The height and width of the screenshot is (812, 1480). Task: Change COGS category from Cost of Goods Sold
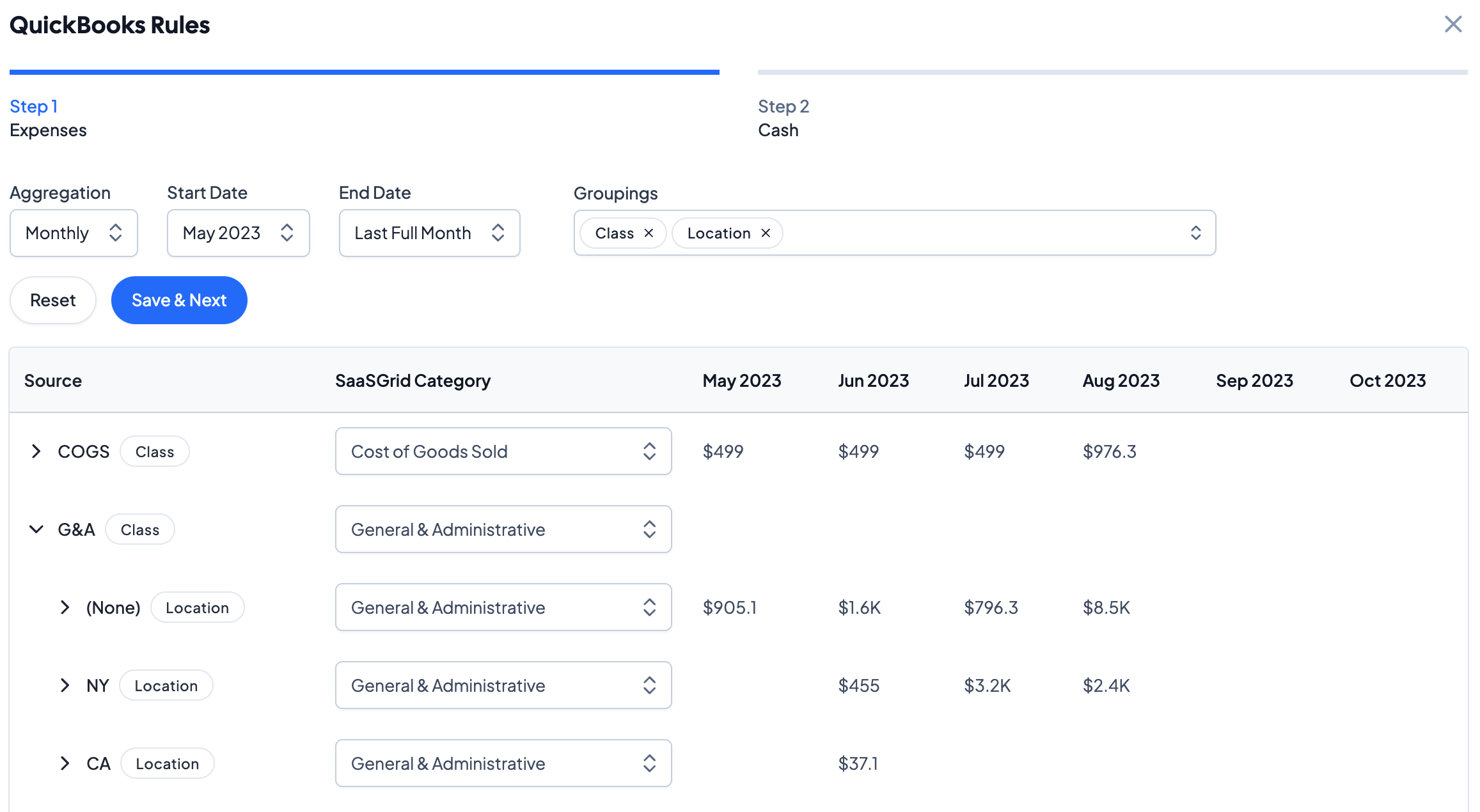click(503, 451)
